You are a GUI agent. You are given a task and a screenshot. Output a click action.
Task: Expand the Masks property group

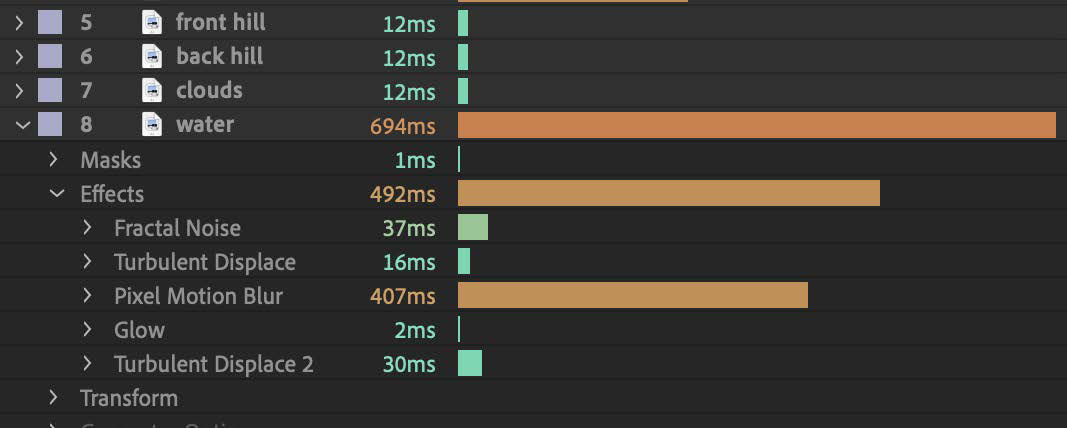pos(54,160)
